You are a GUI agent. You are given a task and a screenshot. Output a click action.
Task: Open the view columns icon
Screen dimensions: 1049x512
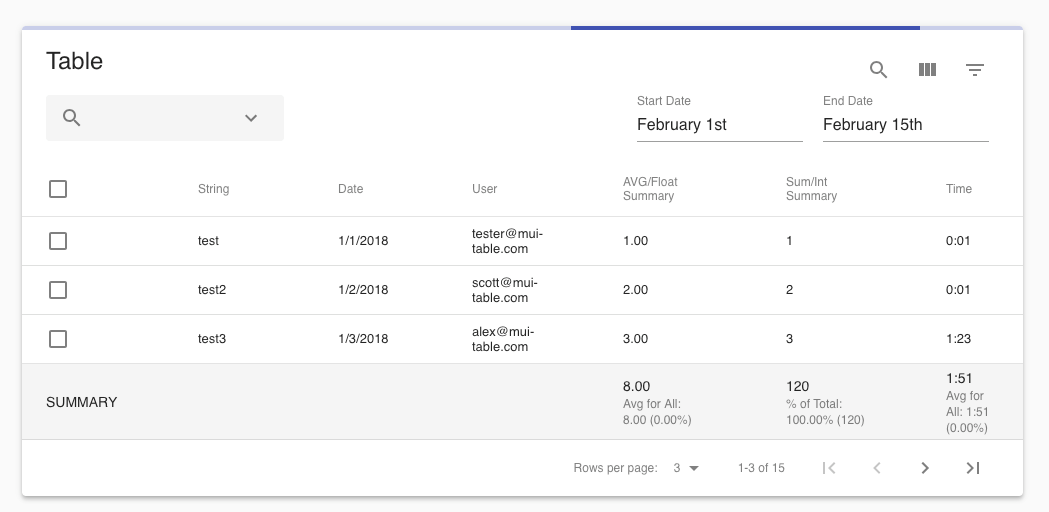point(927,70)
